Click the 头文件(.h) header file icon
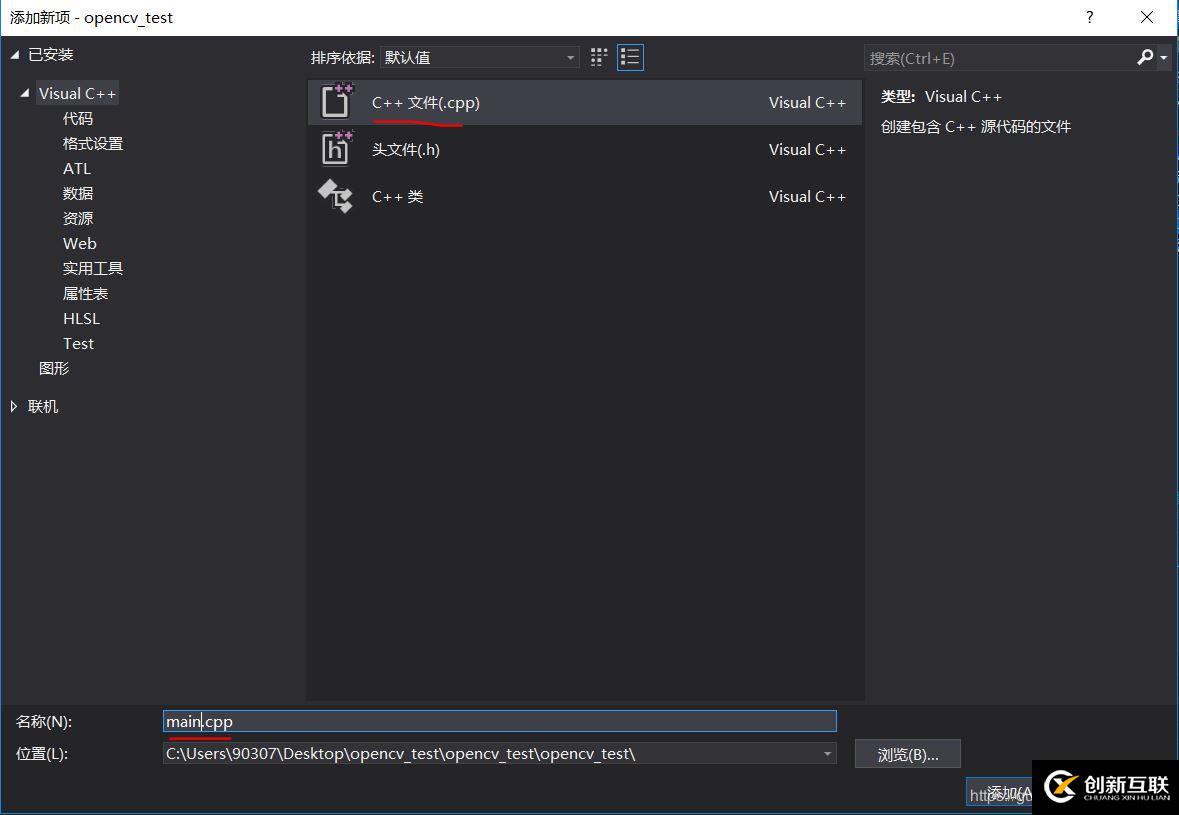Viewport: 1179px width, 815px height. 336,148
